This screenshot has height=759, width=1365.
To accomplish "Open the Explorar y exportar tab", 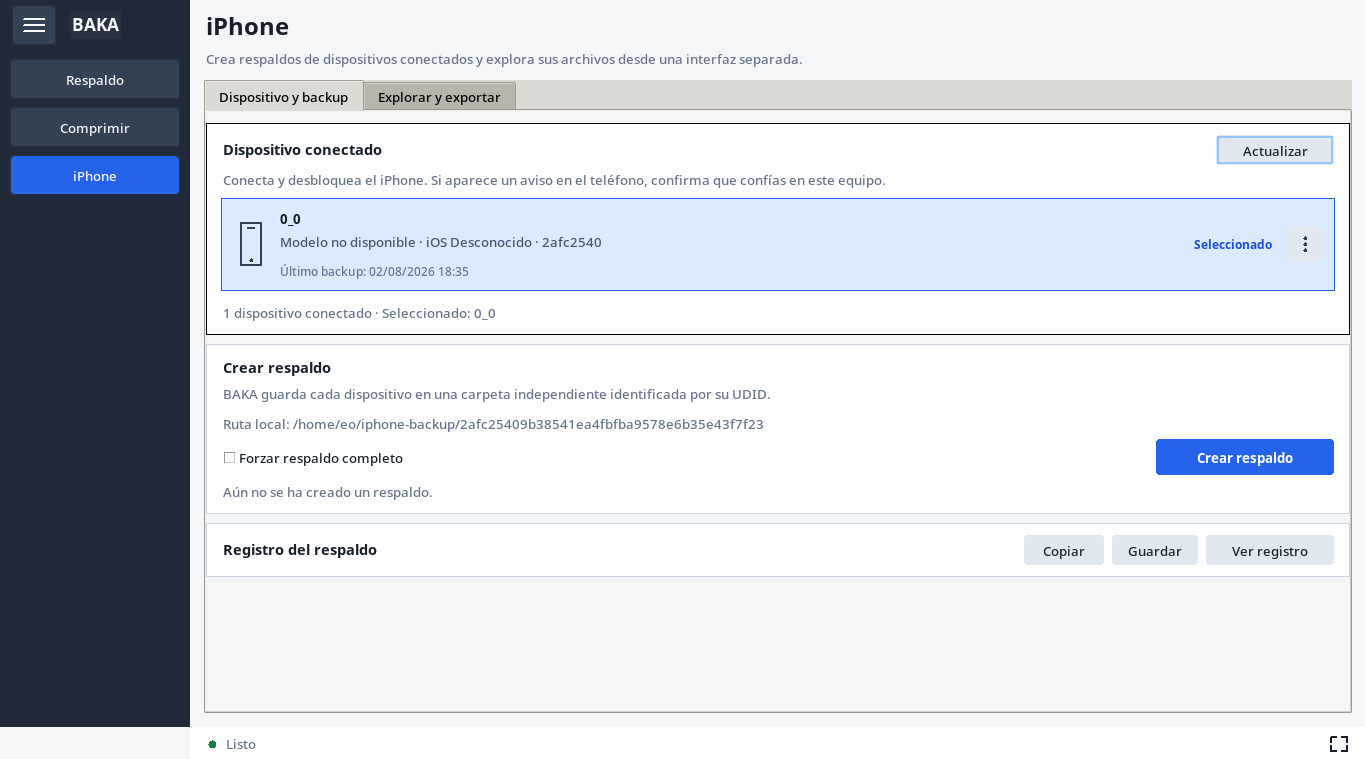I will pos(439,96).
